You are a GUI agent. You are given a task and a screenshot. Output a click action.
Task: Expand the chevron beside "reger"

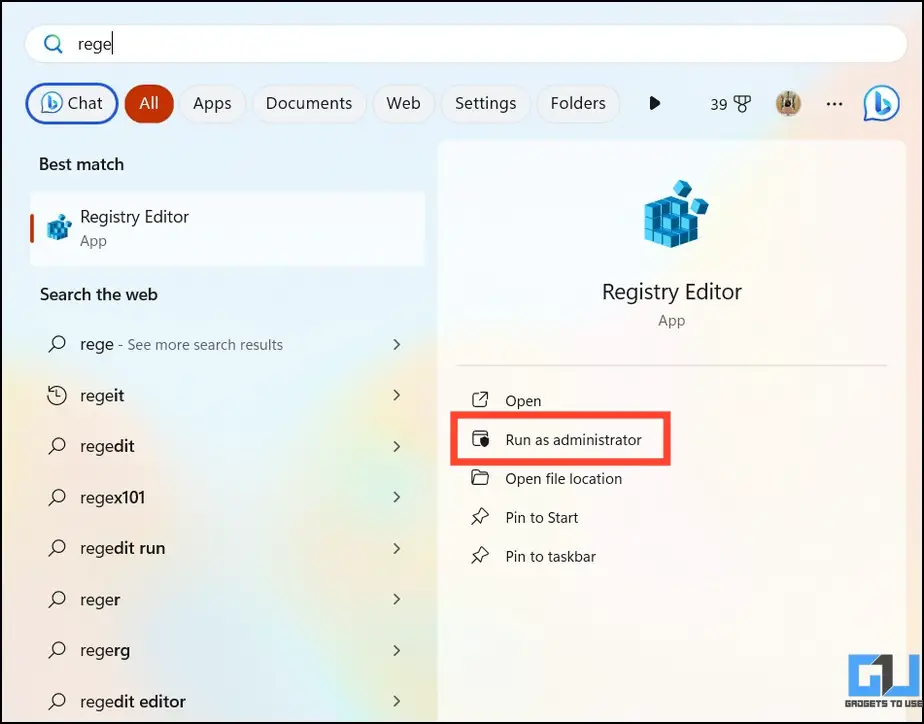coord(397,599)
